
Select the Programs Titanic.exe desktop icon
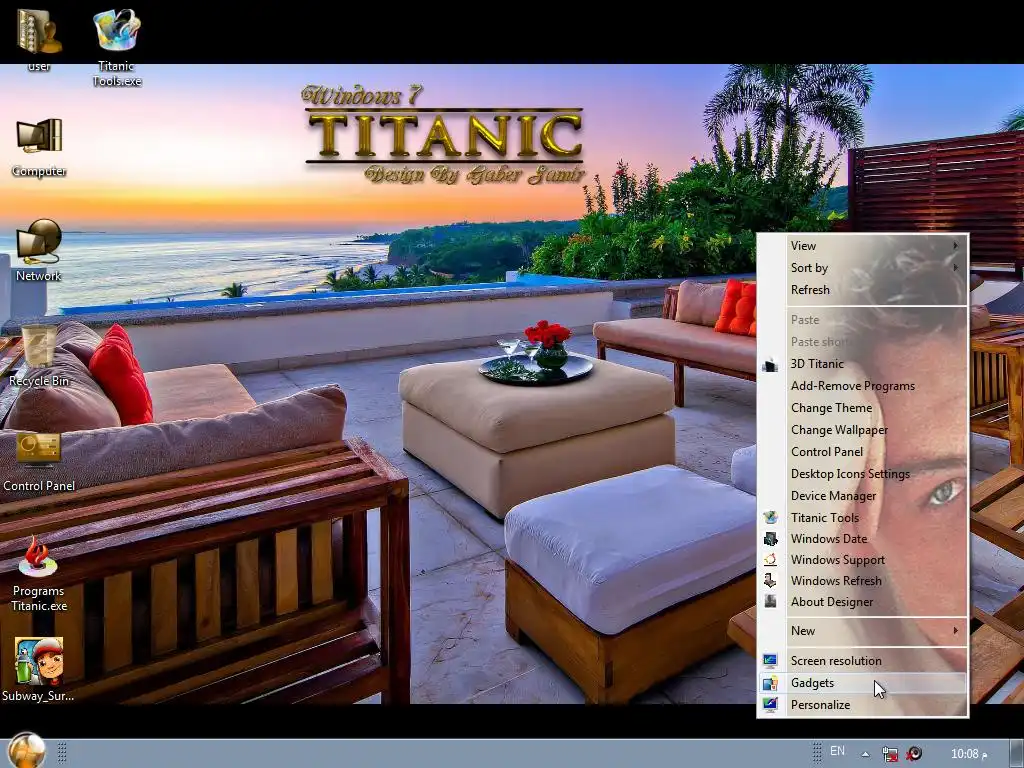(x=39, y=573)
